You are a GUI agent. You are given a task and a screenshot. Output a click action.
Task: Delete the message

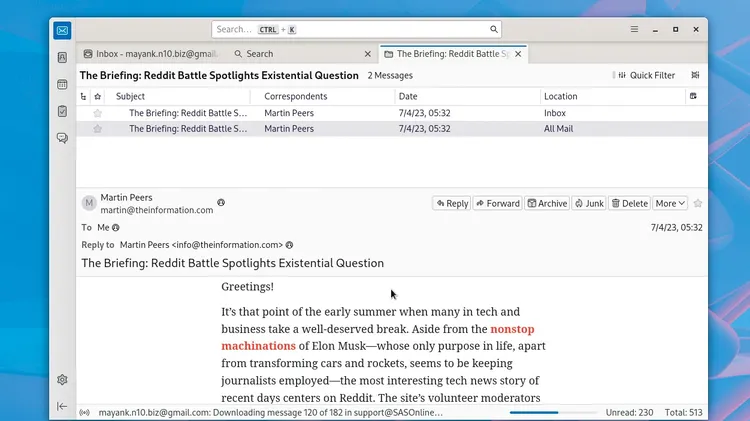pyautogui.click(x=630, y=203)
